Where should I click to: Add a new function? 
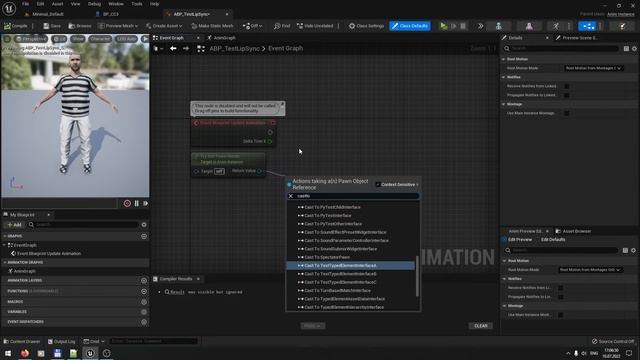(x=144, y=291)
